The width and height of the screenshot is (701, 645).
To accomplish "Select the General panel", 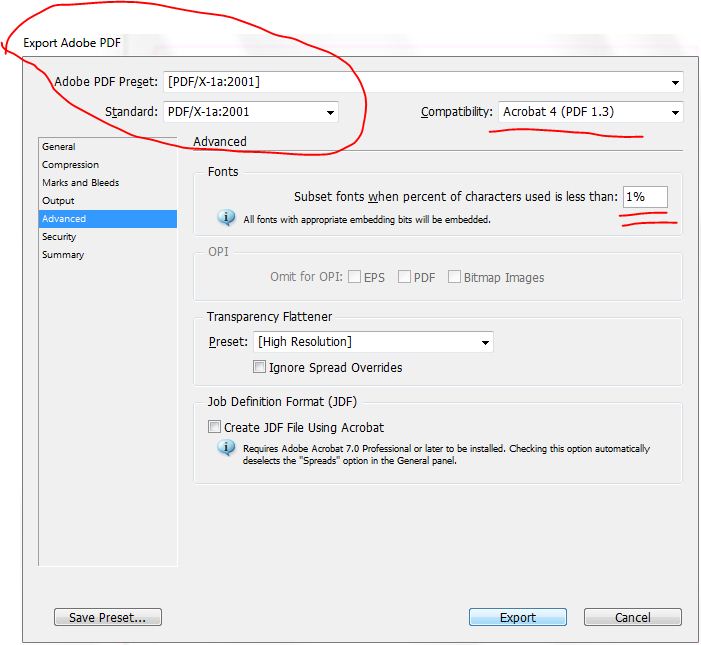I will 107,147.
